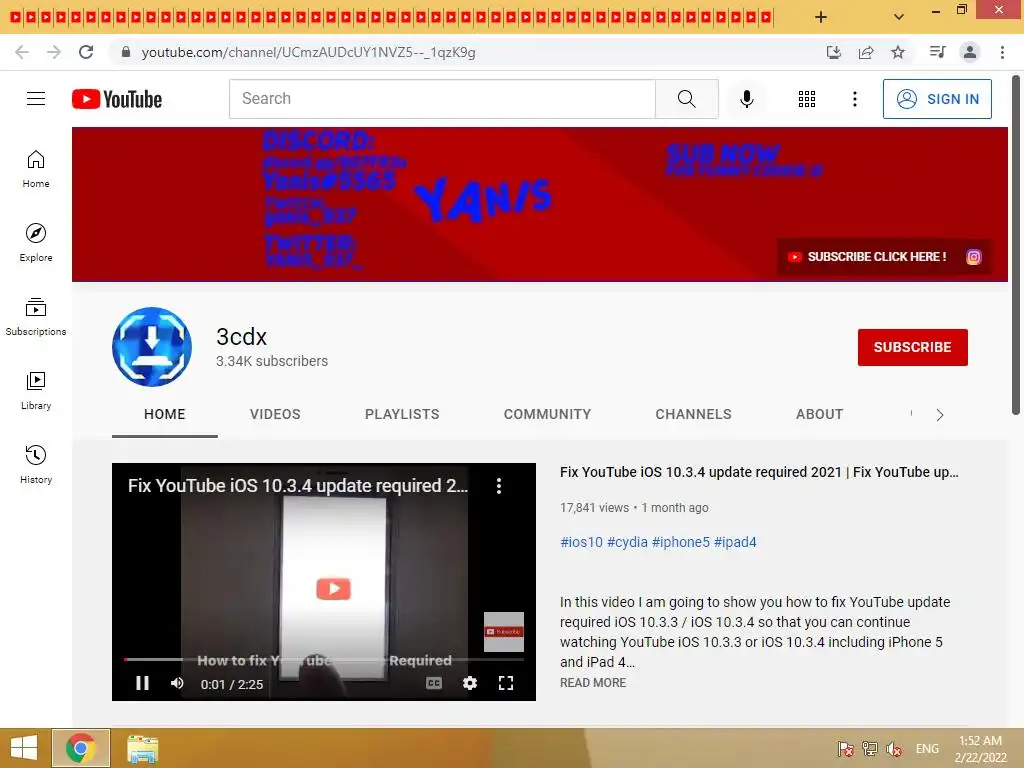Screen dimensions: 1024x768
Task: Share this page from address bar
Action: click(866, 52)
